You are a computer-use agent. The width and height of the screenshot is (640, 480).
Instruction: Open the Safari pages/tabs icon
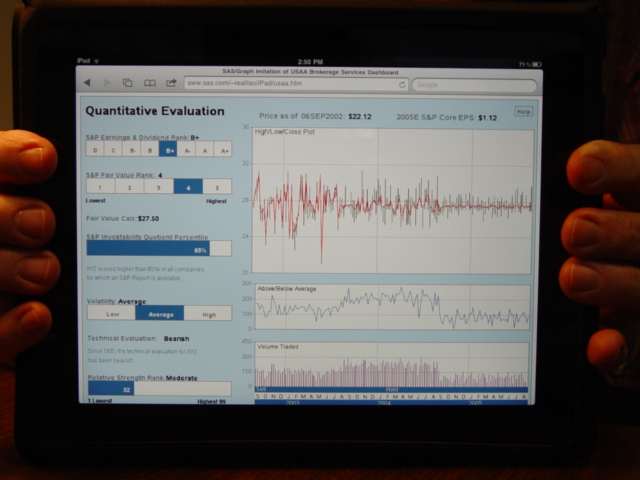tap(128, 83)
